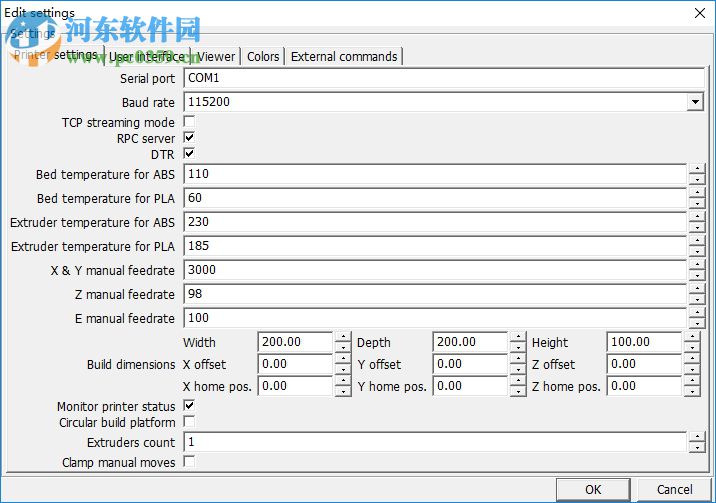
Task: Click Bed temperature for PLA field
Action: (x=435, y=198)
